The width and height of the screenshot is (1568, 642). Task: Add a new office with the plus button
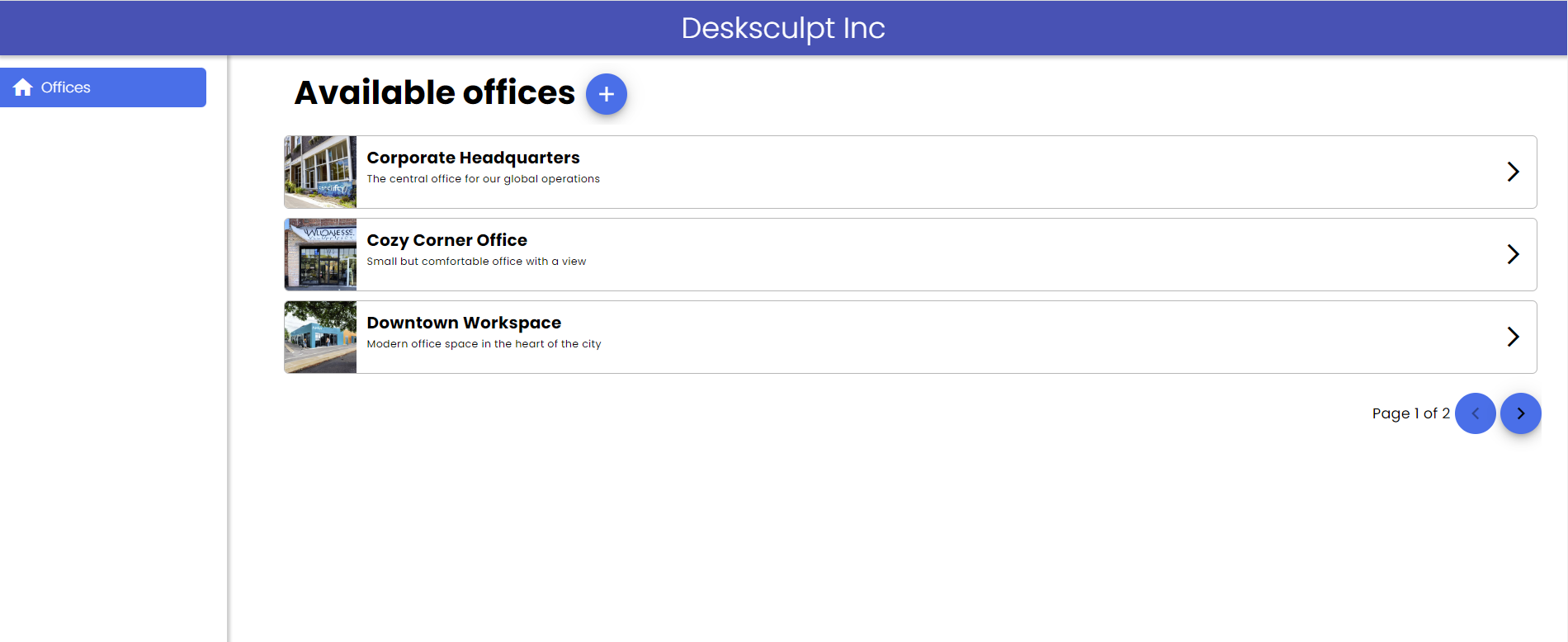(x=606, y=94)
